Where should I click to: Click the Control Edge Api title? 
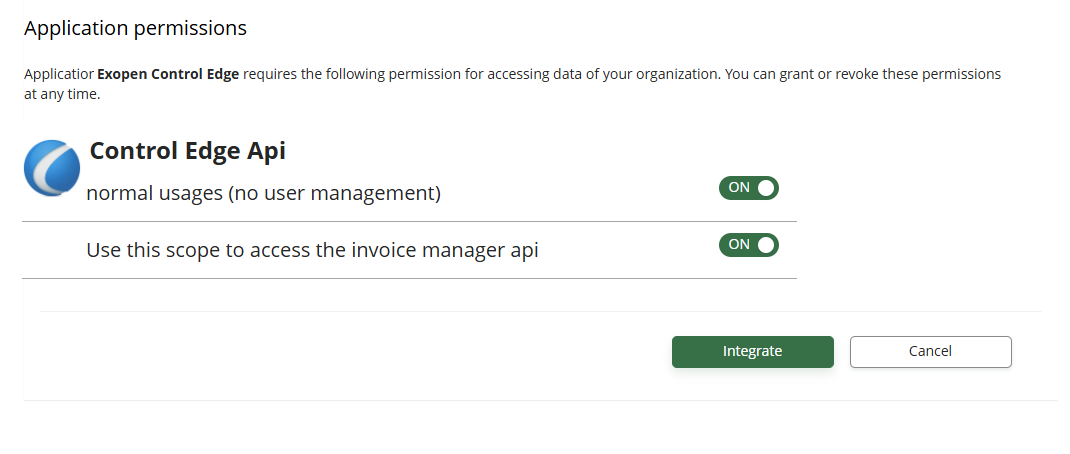[x=187, y=151]
